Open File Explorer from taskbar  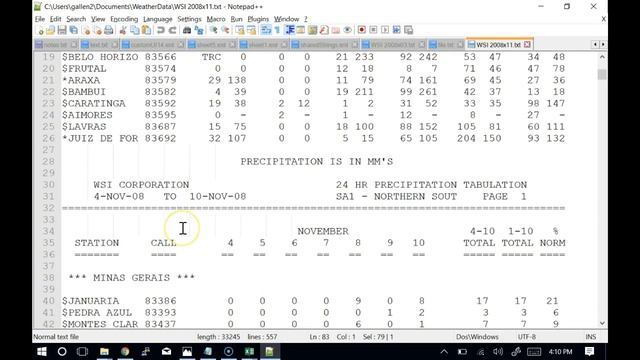[x=104, y=351]
